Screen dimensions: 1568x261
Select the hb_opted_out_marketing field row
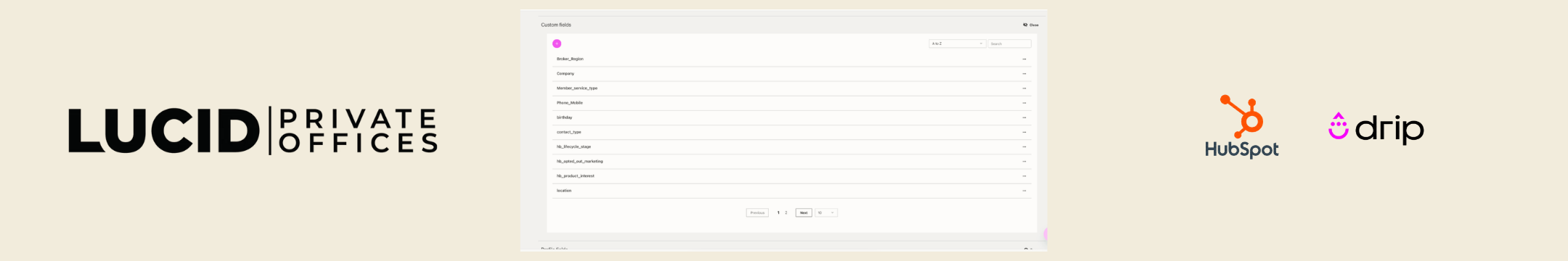(x=791, y=162)
